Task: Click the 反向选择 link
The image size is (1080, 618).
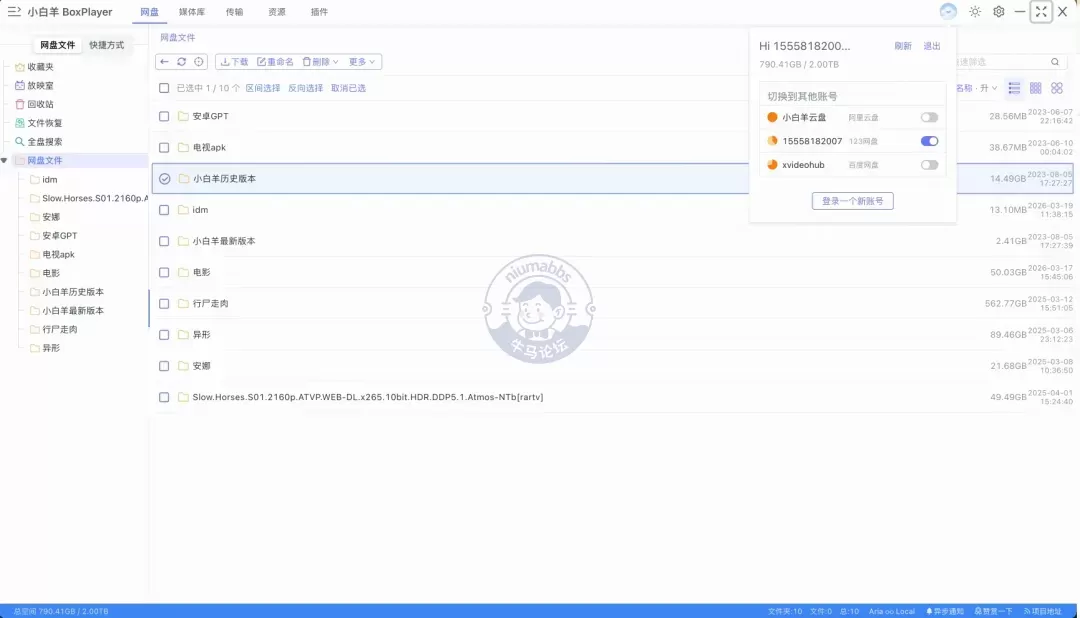Action: click(x=305, y=88)
